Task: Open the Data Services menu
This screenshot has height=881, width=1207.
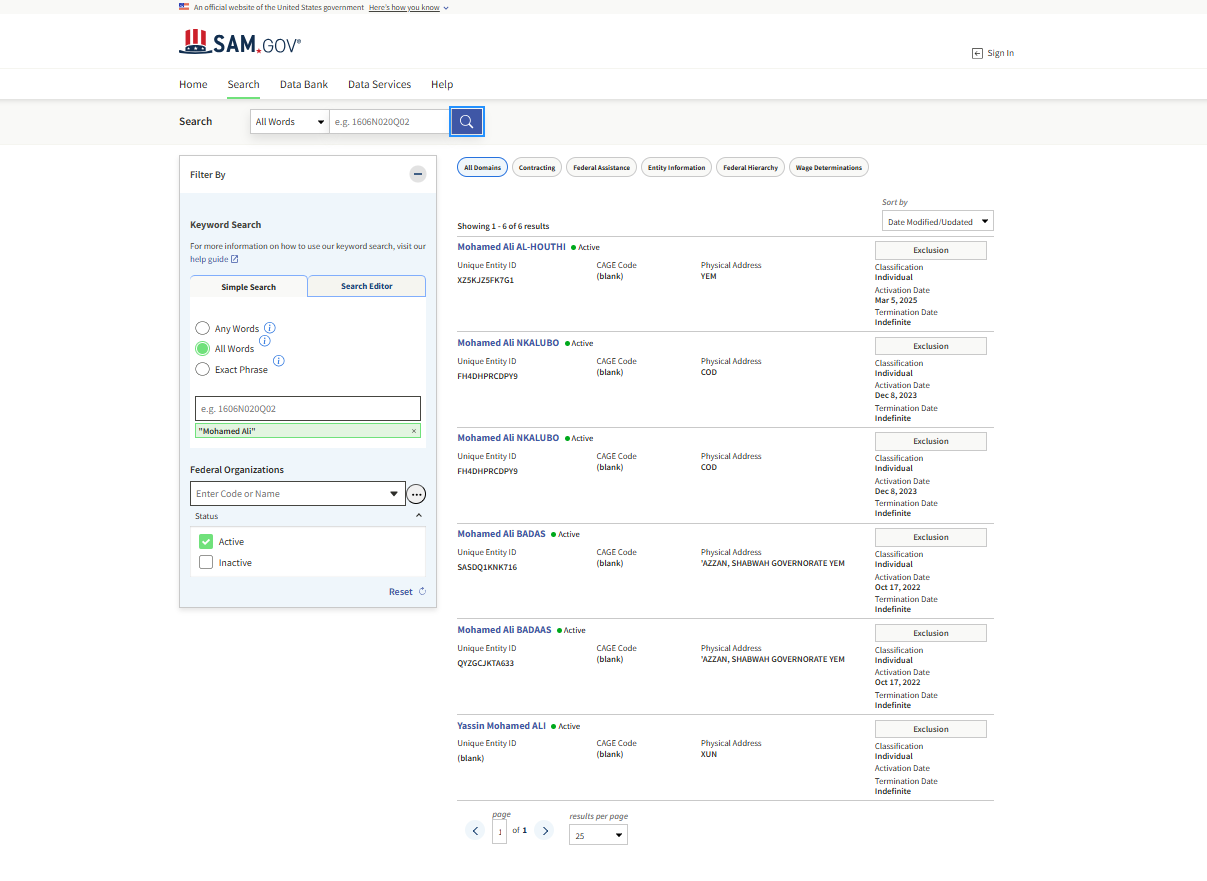Action: (379, 84)
